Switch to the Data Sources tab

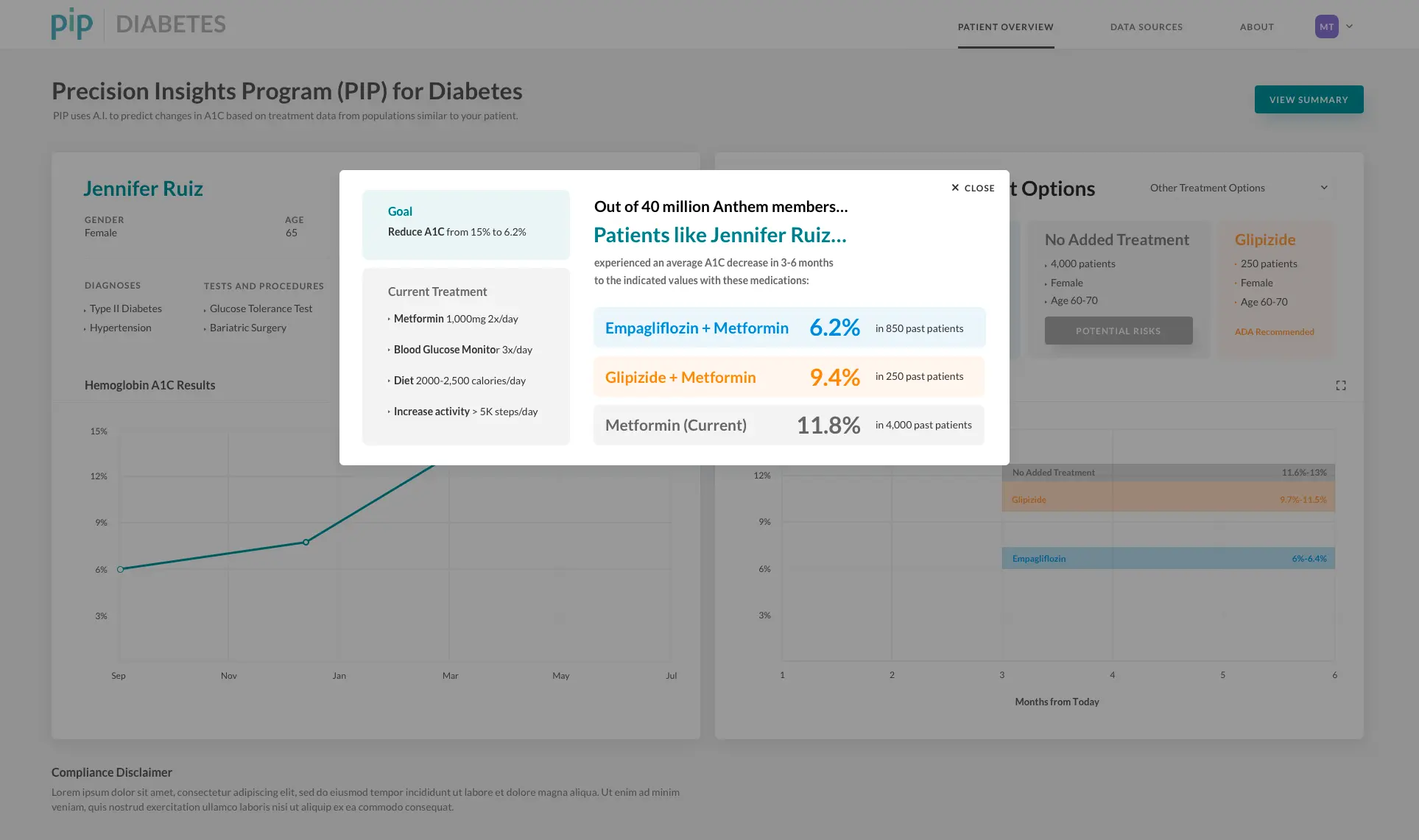1146,27
